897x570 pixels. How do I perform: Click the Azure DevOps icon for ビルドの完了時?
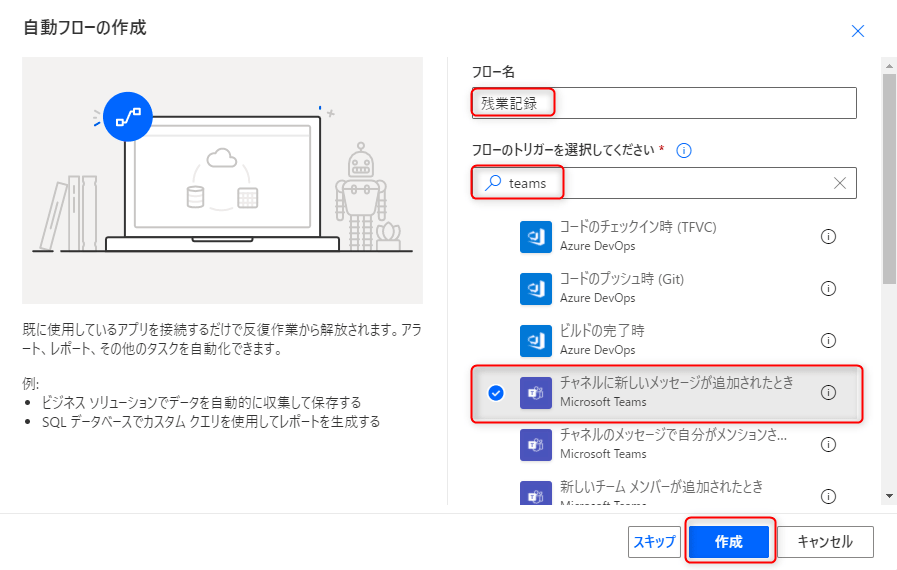point(536,340)
